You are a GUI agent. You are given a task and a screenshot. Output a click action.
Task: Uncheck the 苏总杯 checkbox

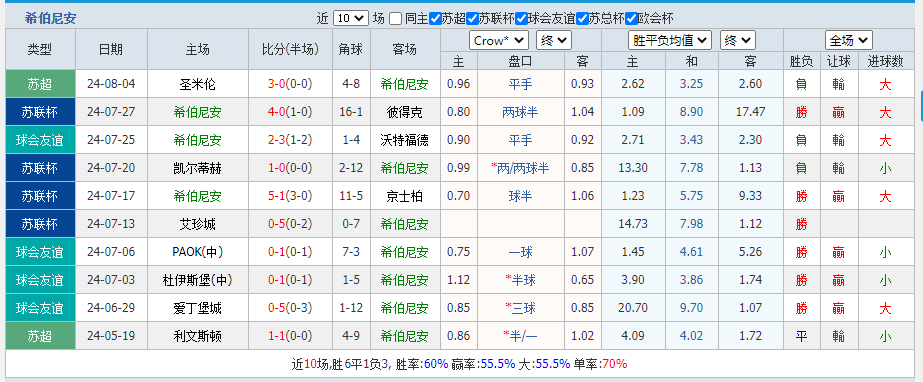[582, 18]
